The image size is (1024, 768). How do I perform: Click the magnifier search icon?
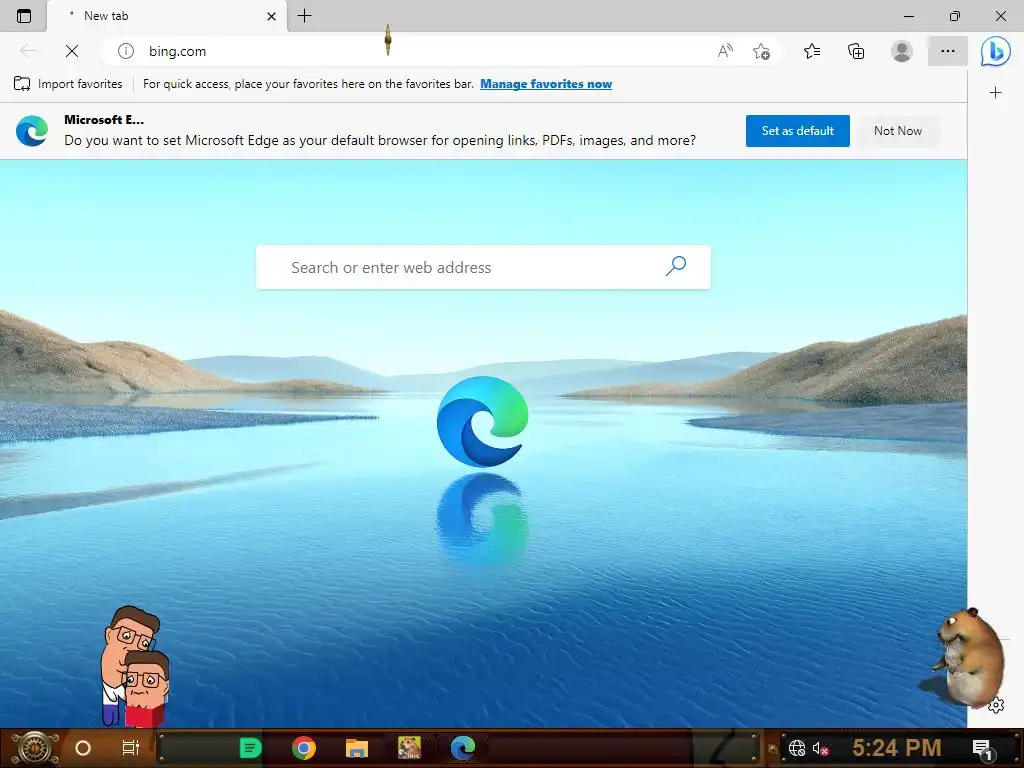676,266
